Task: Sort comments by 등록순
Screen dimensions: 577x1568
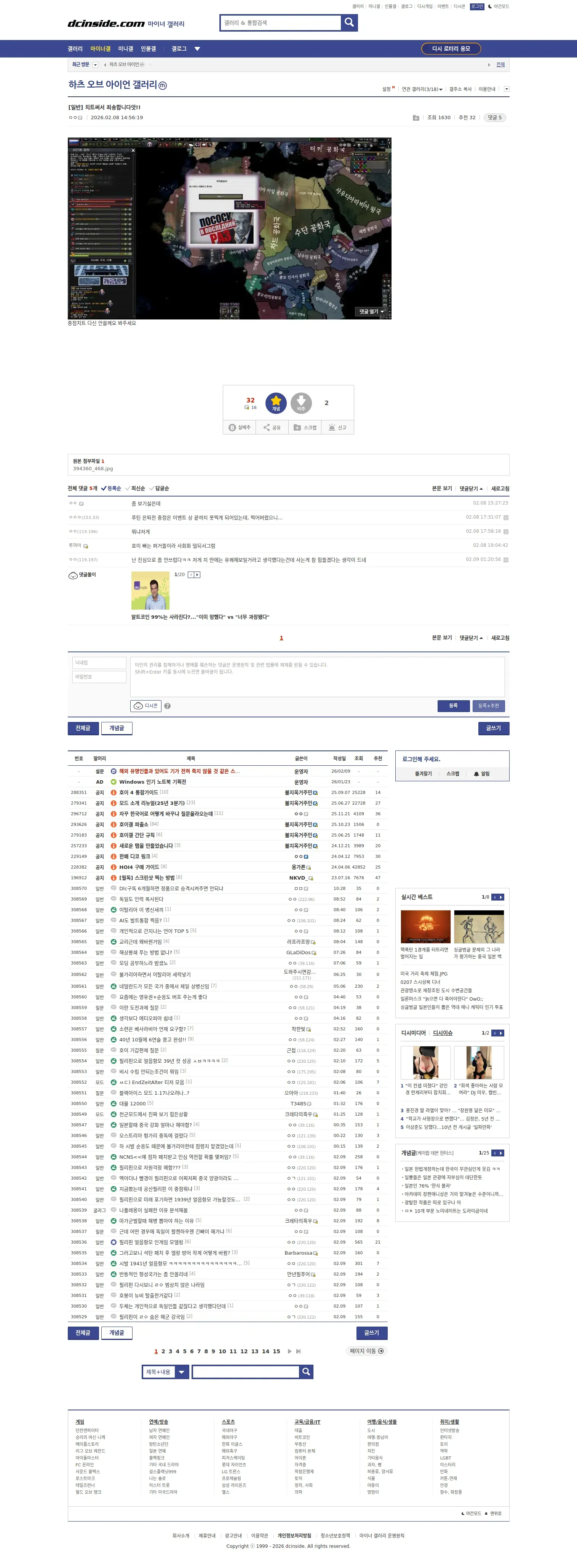Action: (111, 488)
